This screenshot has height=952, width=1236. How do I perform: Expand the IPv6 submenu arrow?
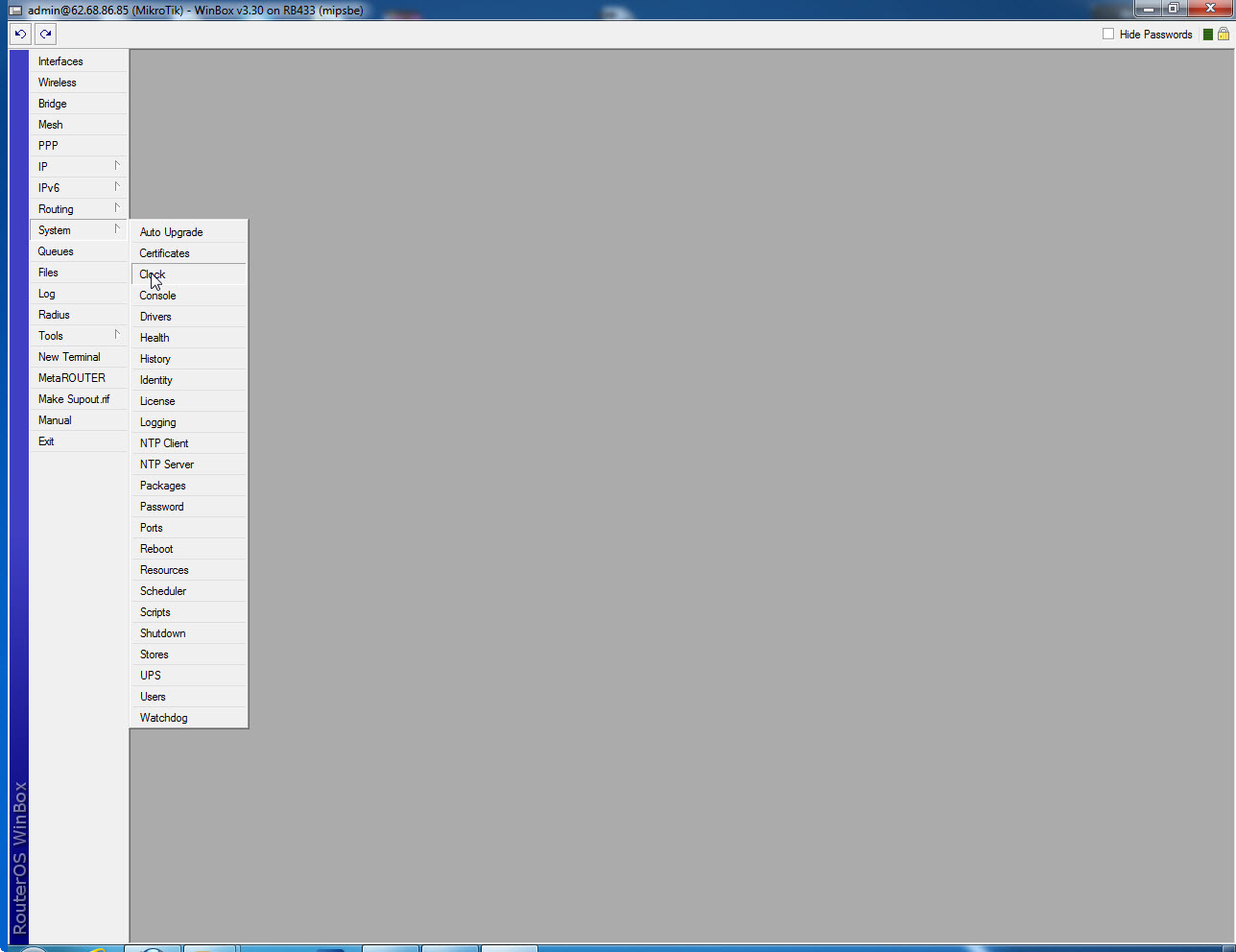tap(117, 187)
